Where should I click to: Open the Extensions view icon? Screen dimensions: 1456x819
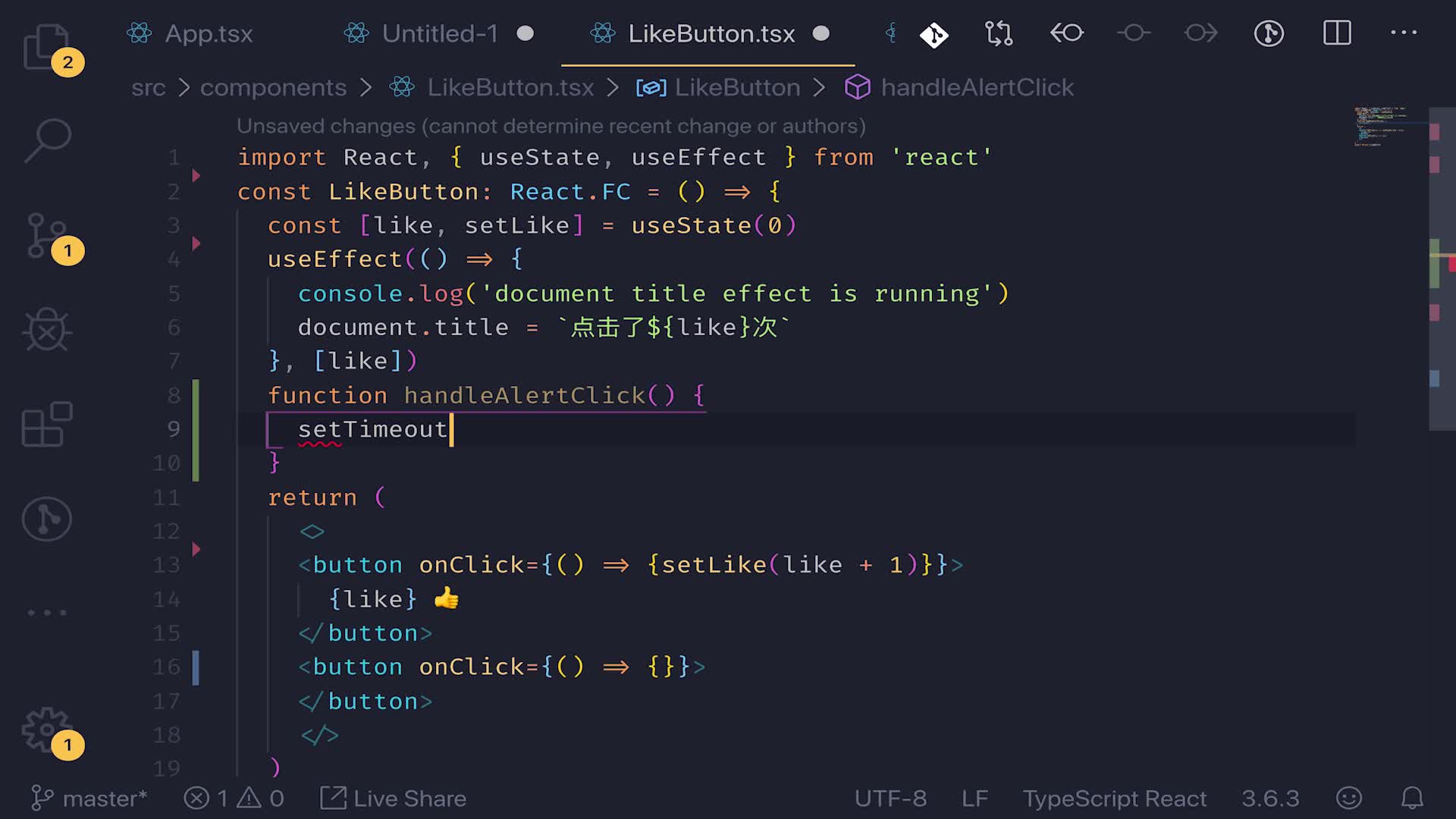[x=47, y=424]
